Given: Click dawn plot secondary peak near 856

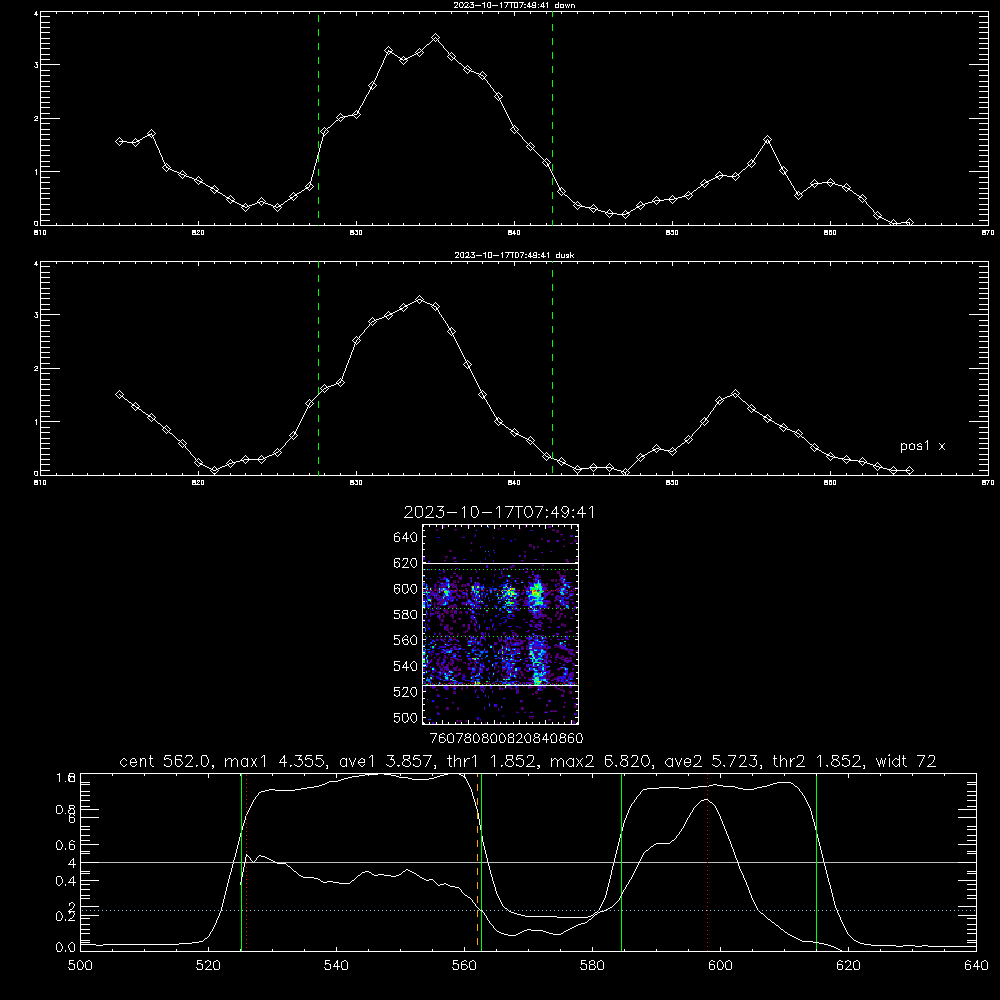Looking at the screenshot, I should [x=767, y=140].
